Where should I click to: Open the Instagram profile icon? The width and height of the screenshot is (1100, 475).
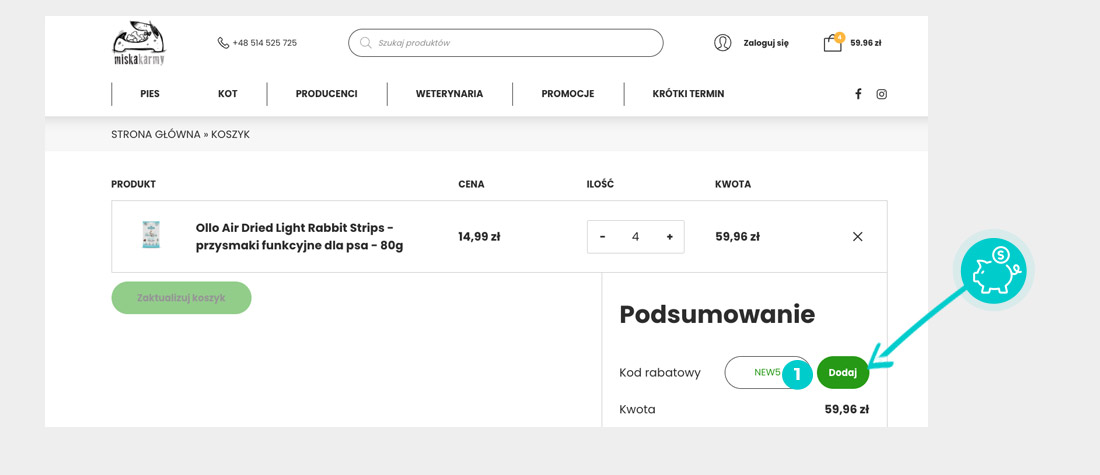[881, 94]
